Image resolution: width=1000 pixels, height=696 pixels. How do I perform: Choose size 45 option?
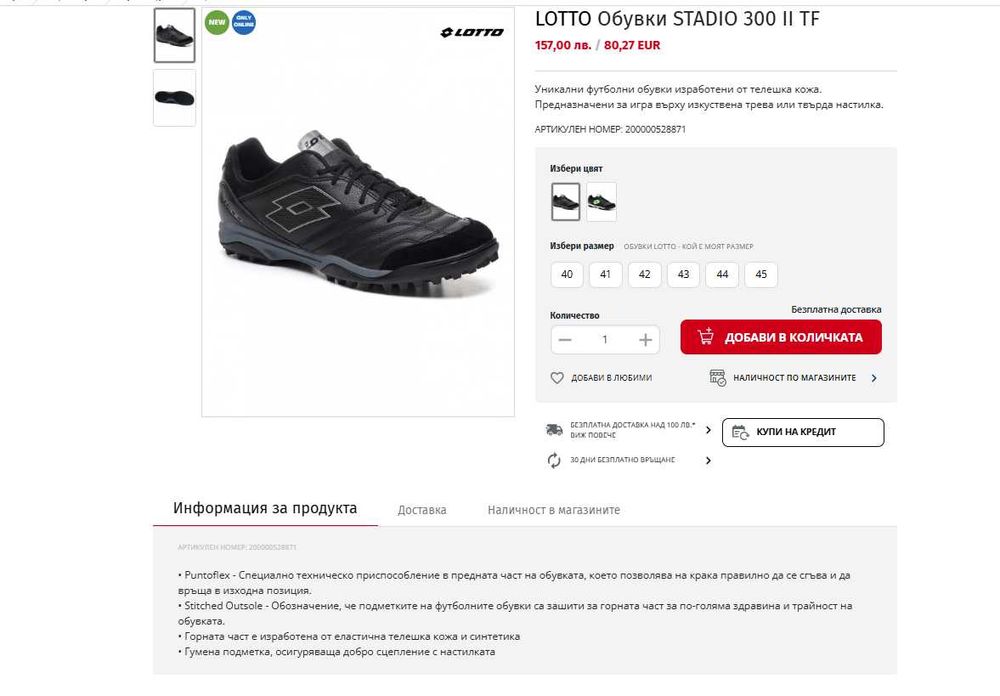pos(761,274)
